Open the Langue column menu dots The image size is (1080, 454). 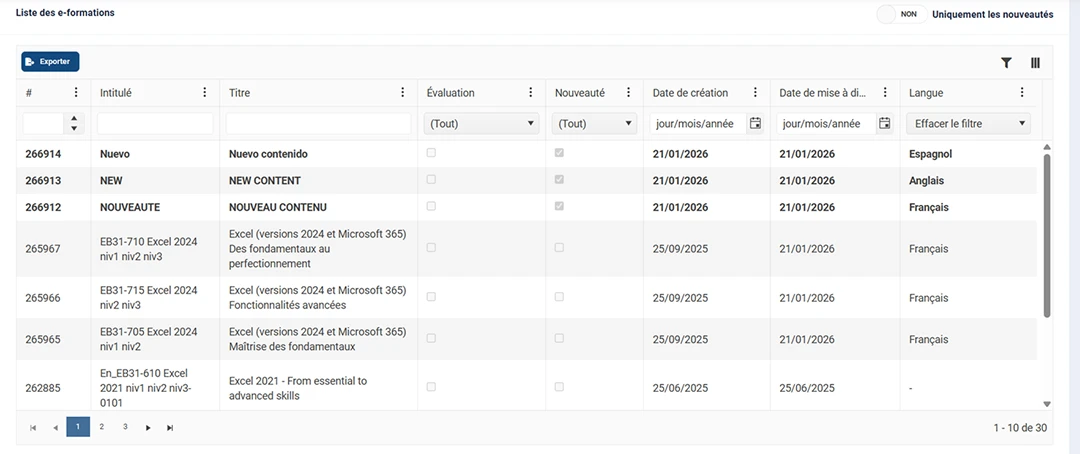1022,92
